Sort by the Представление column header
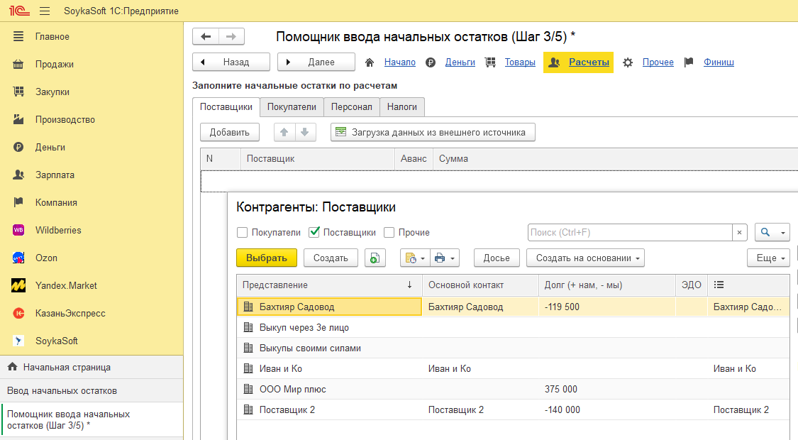The image size is (798, 440). tap(329, 285)
